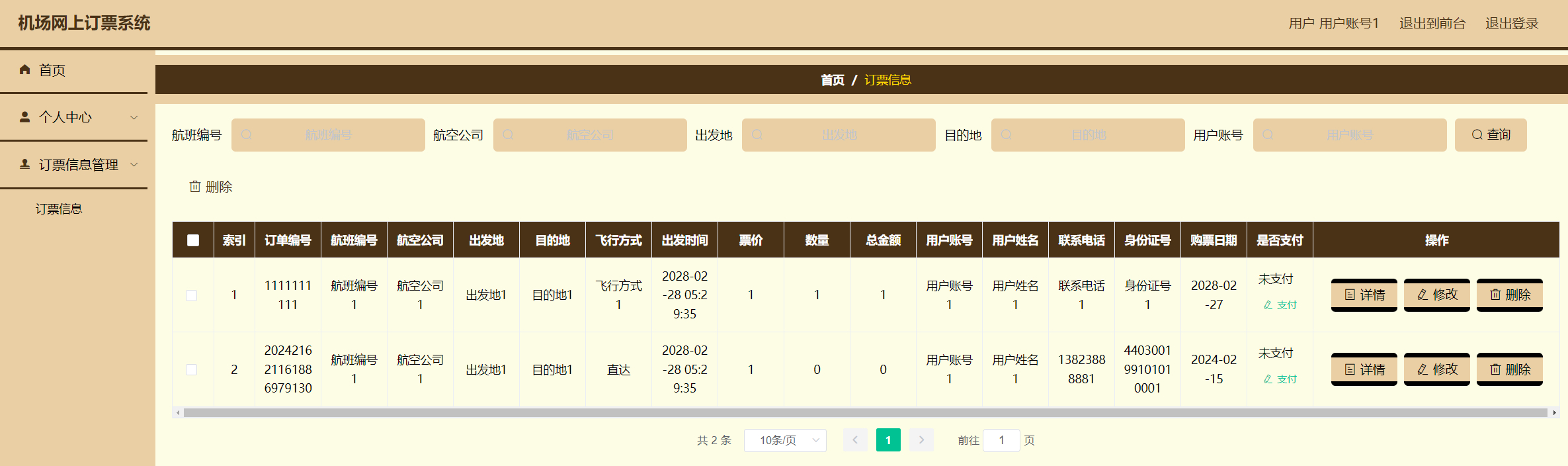
Task: Click search icon inside 用户账号 field
Action: (x=1268, y=135)
